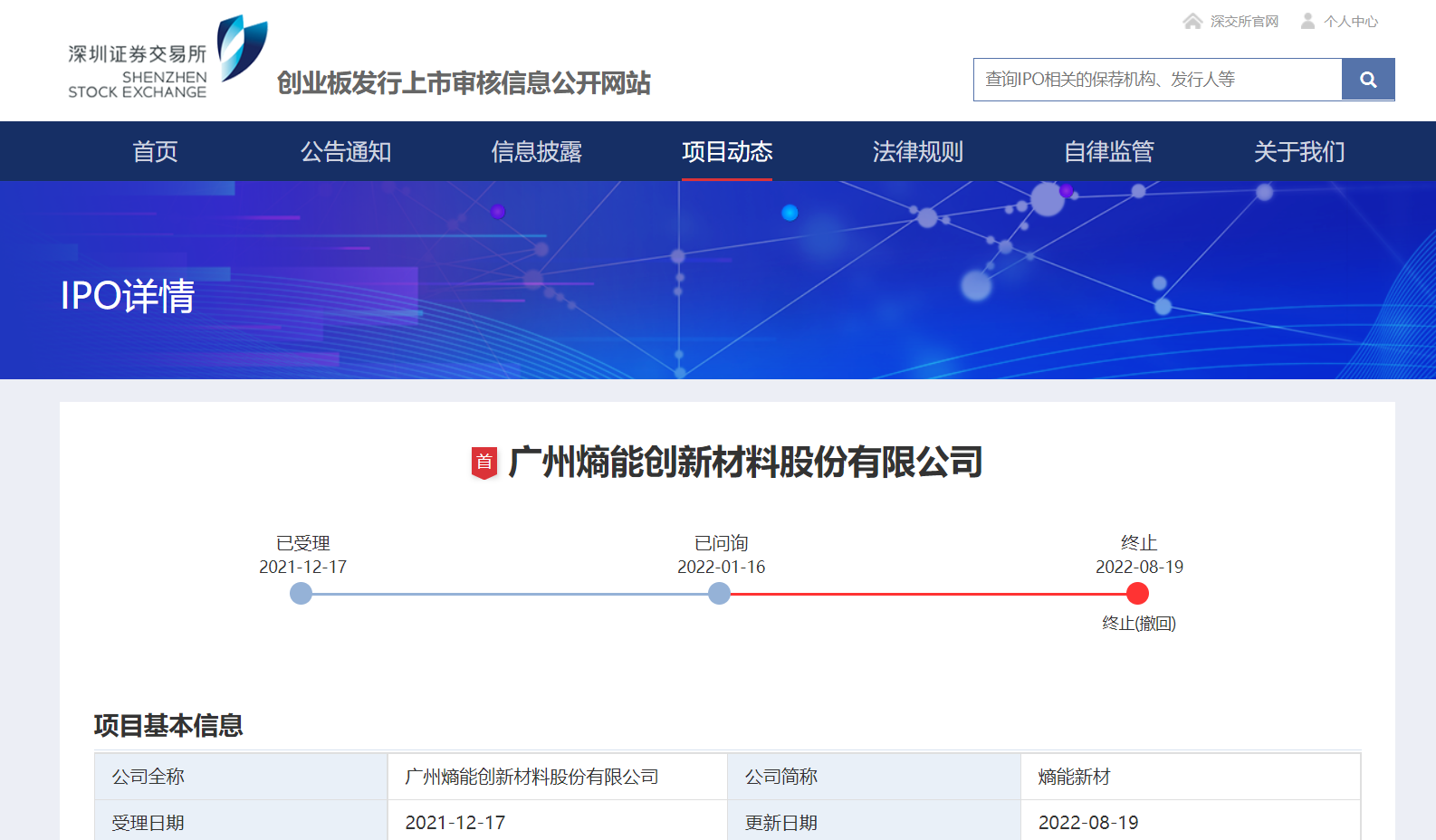Screen dimensions: 1436x840
Task: Focus the IPO search input field
Action: click(x=1158, y=80)
